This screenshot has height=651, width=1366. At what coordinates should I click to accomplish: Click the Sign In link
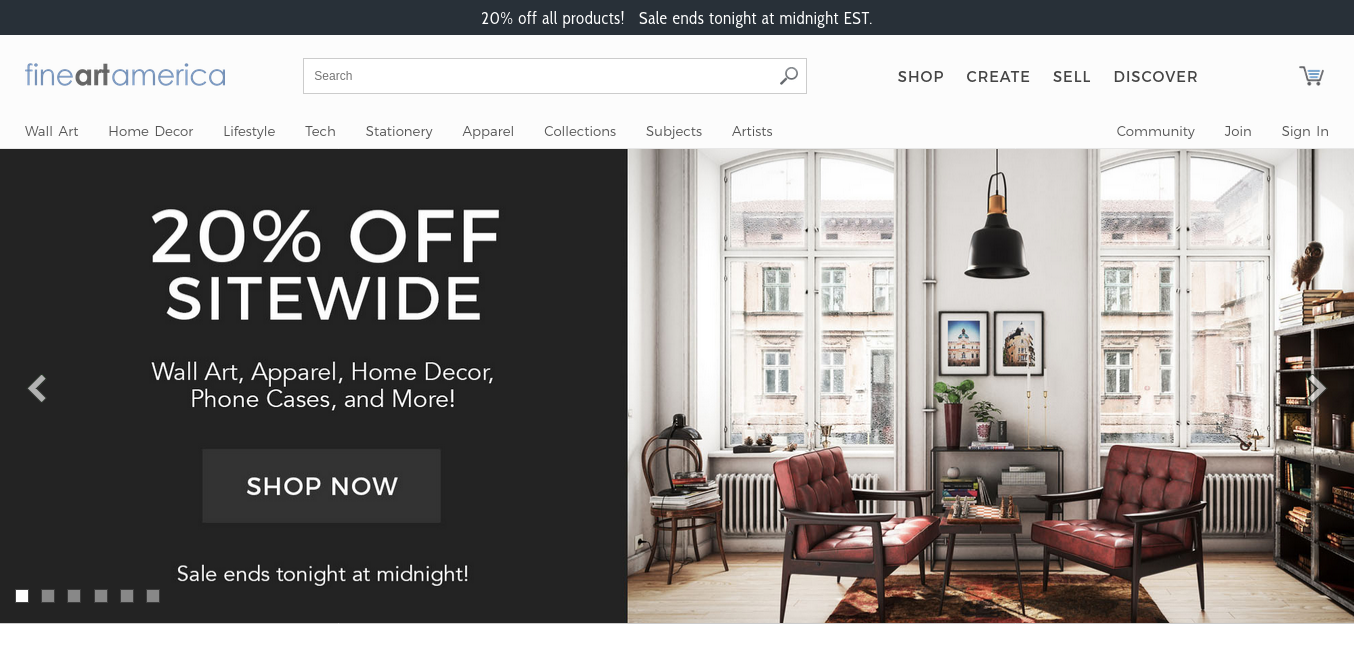coord(1305,131)
